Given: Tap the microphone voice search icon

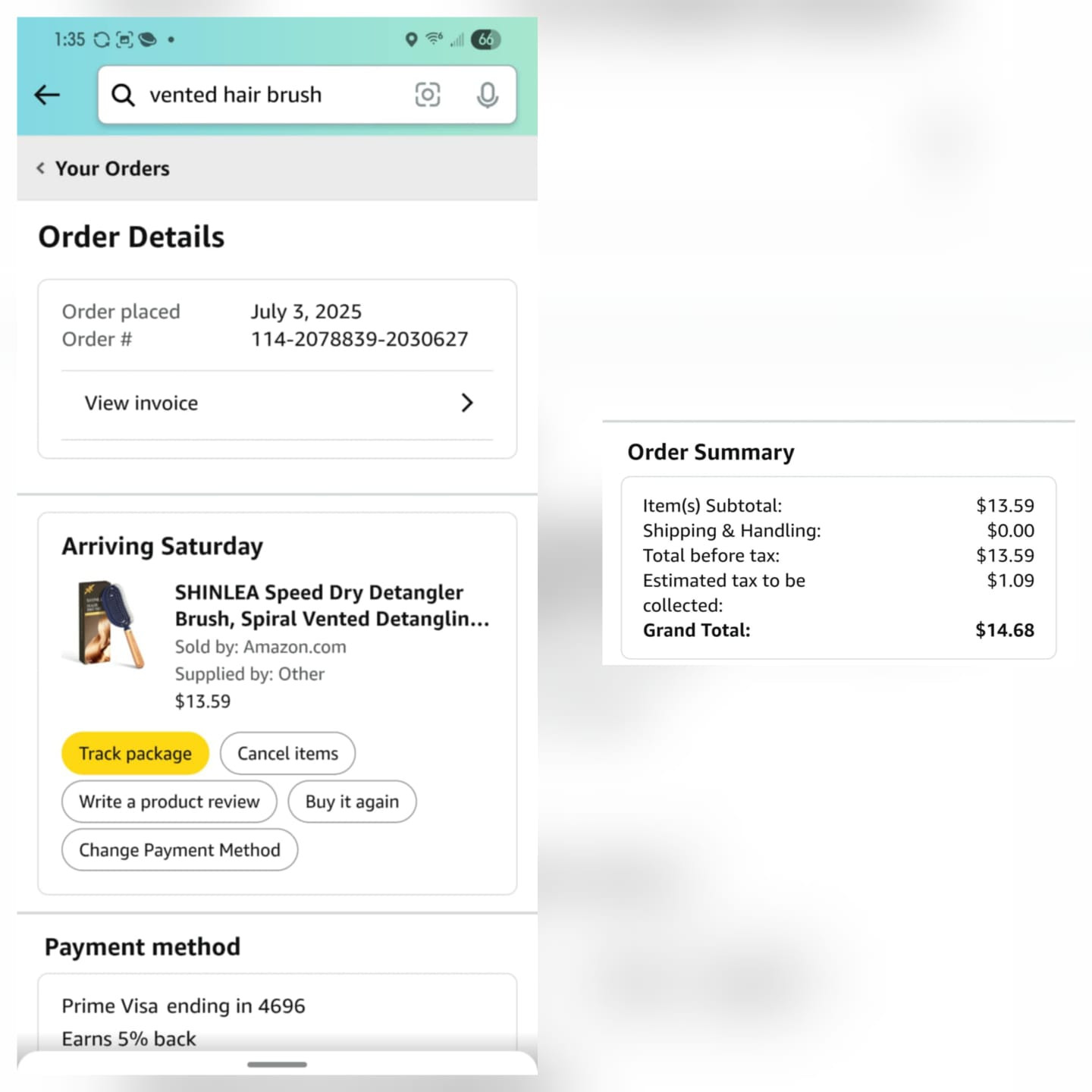Looking at the screenshot, I should tap(488, 95).
